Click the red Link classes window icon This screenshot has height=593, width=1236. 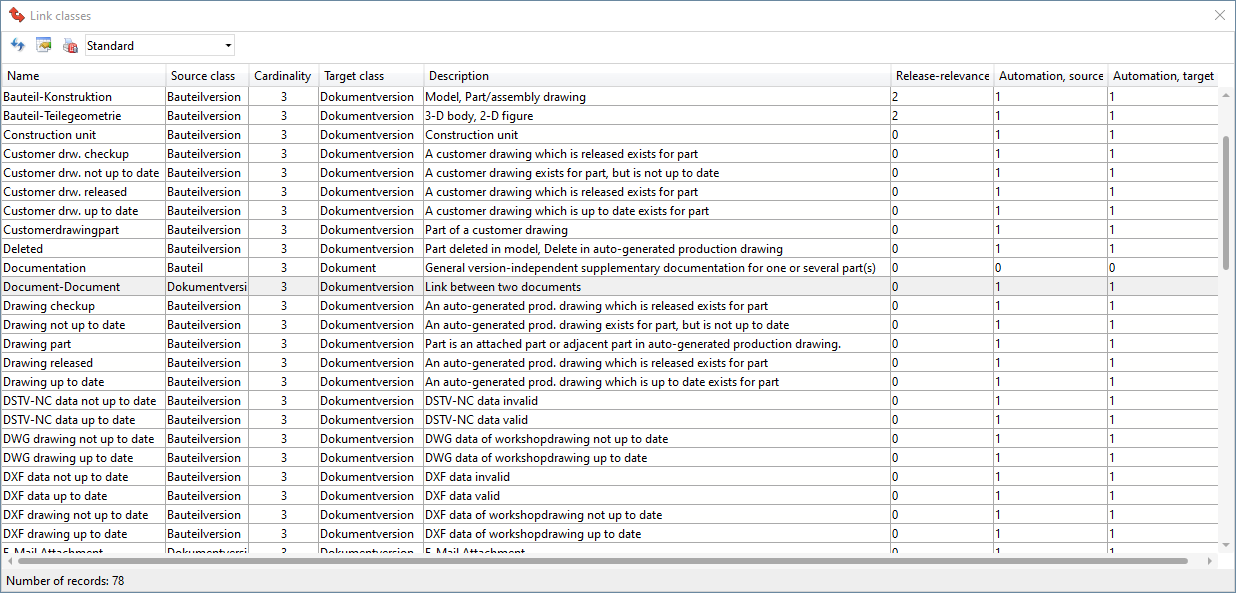(16, 15)
